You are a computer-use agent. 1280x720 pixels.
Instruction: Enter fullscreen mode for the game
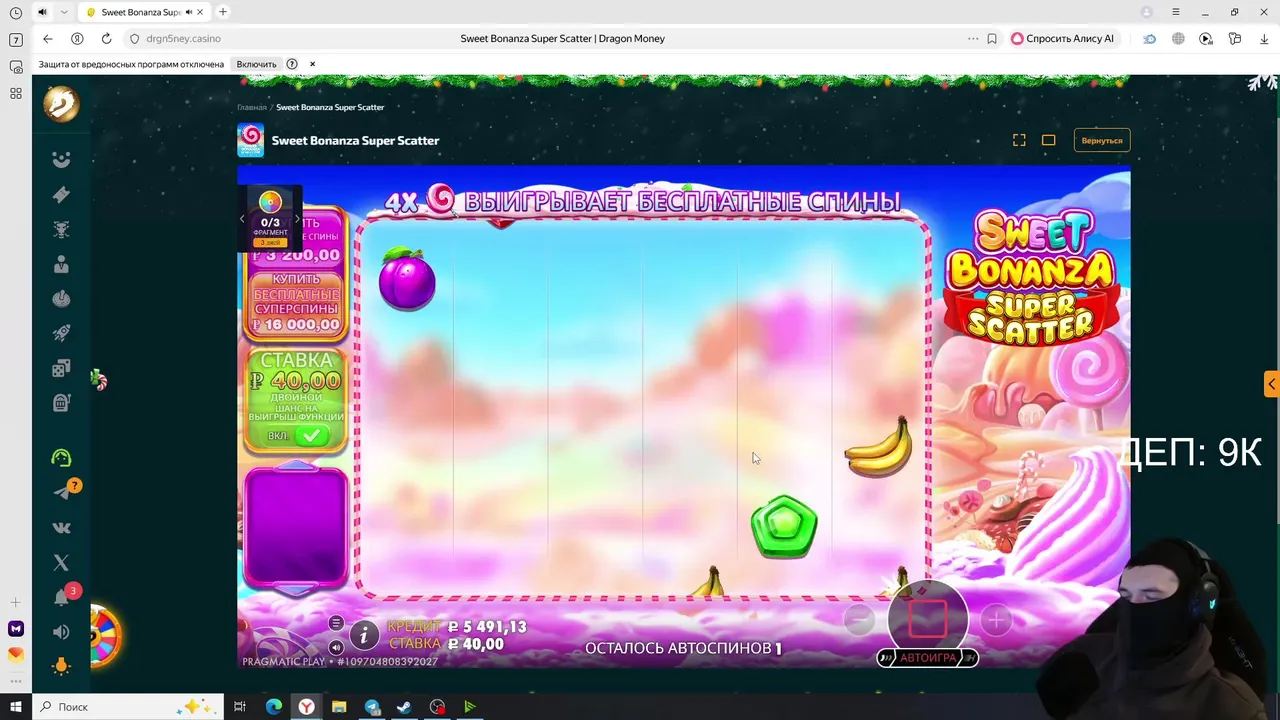tap(1019, 140)
